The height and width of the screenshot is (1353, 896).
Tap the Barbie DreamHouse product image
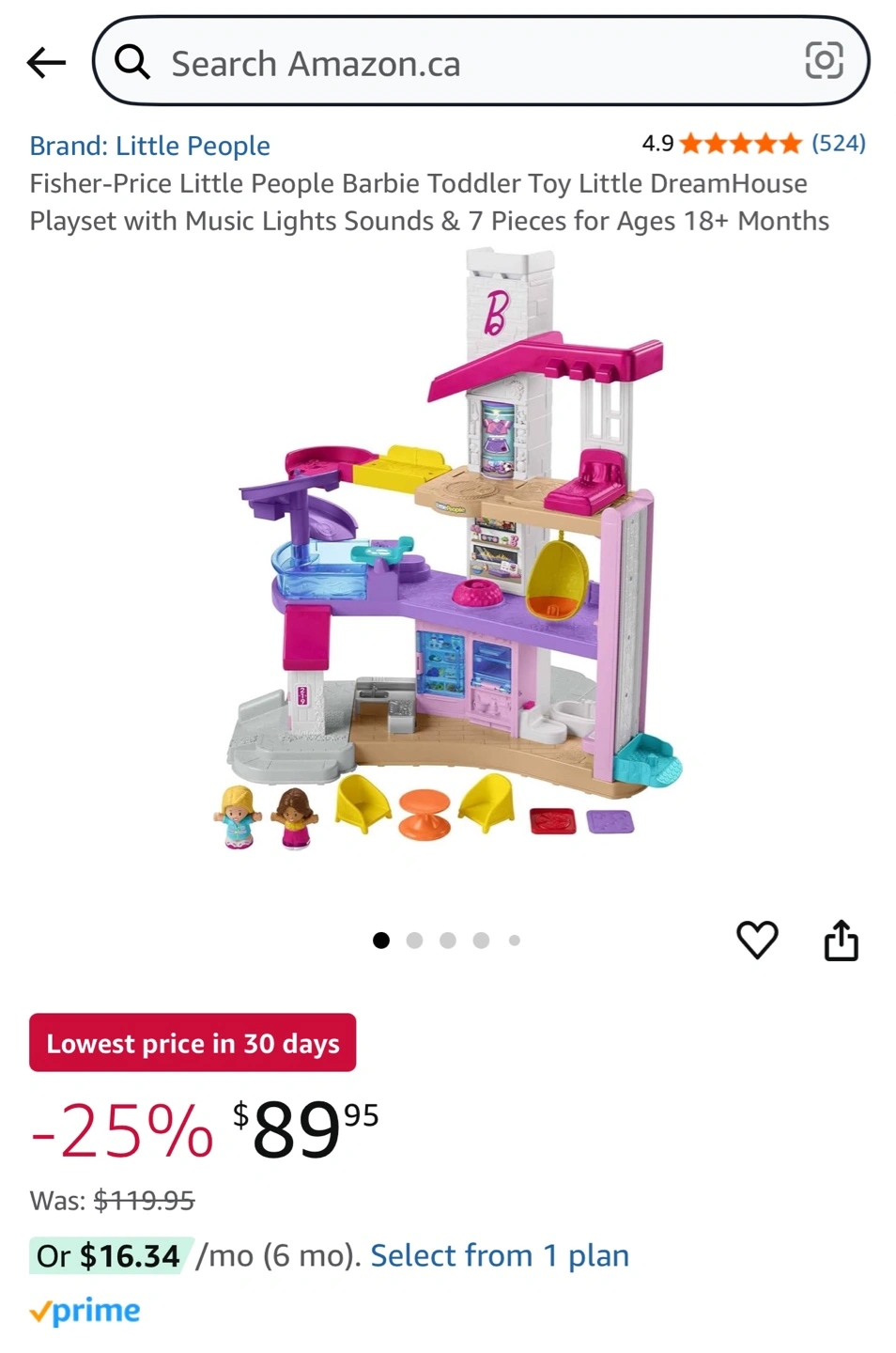click(x=448, y=550)
